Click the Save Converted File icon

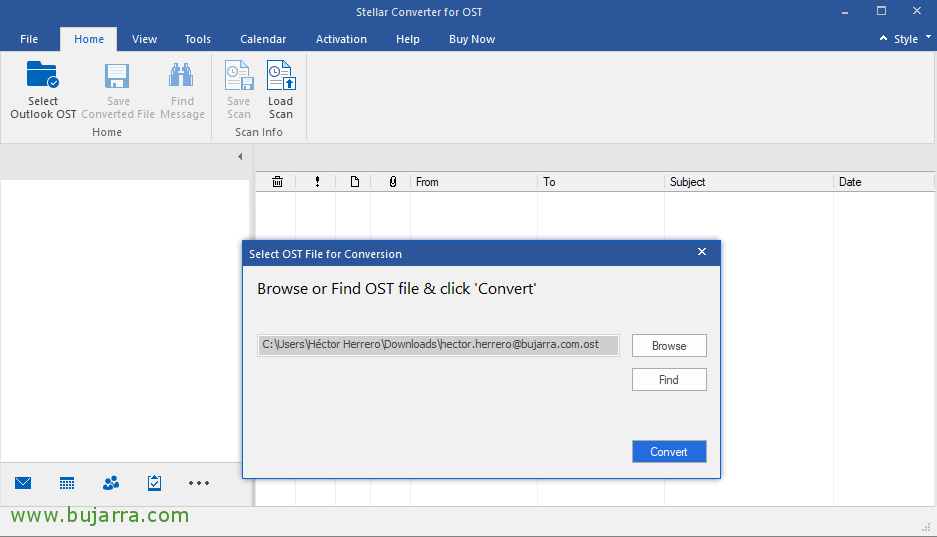coord(117,76)
